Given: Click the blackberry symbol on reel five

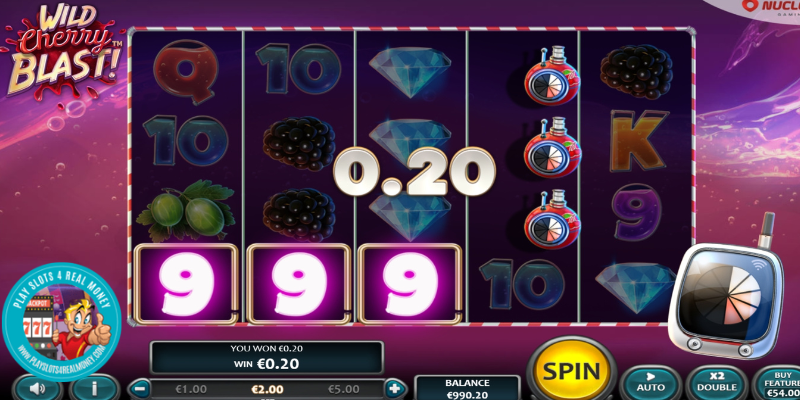Looking at the screenshot, I should (x=636, y=71).
